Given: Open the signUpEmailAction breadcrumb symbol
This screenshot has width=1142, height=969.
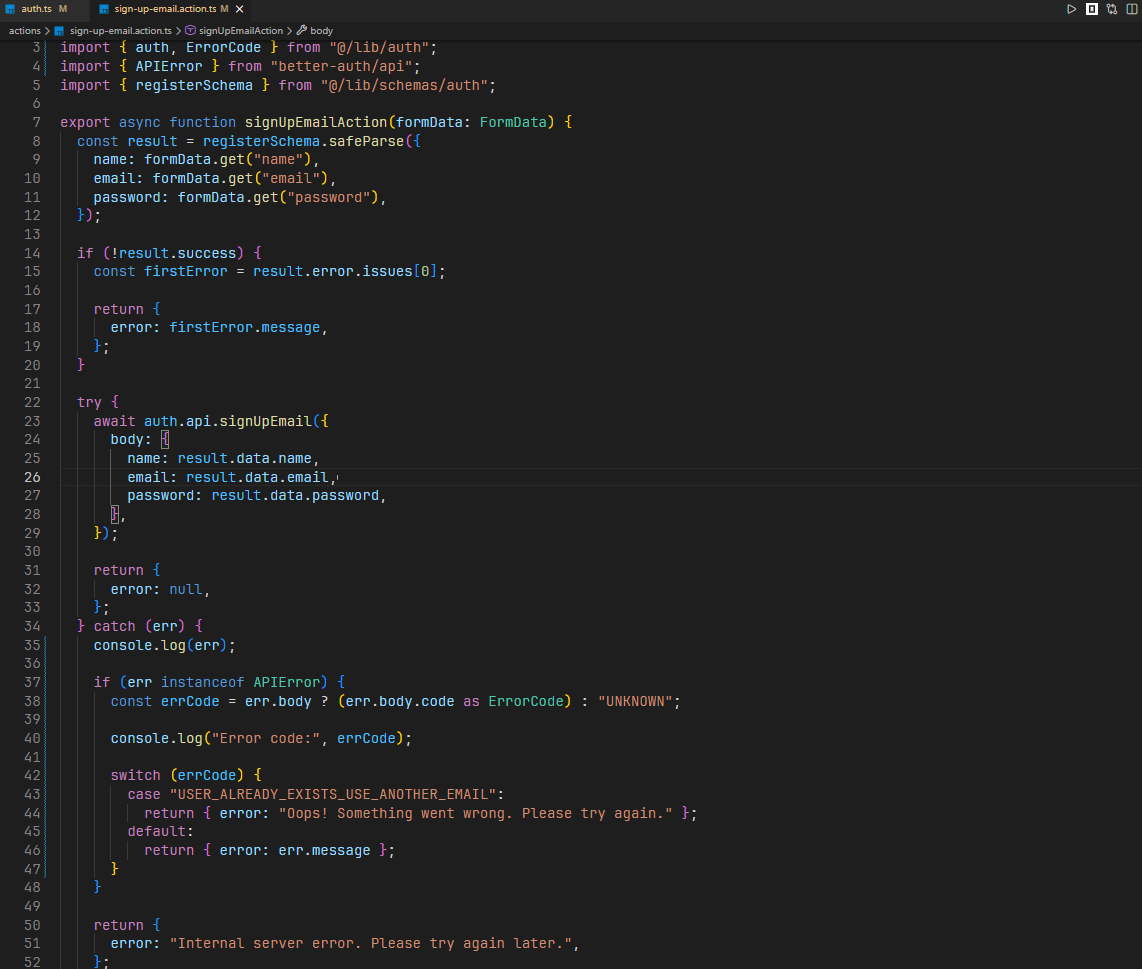Looking at the screenshot, I should point(240,31).
